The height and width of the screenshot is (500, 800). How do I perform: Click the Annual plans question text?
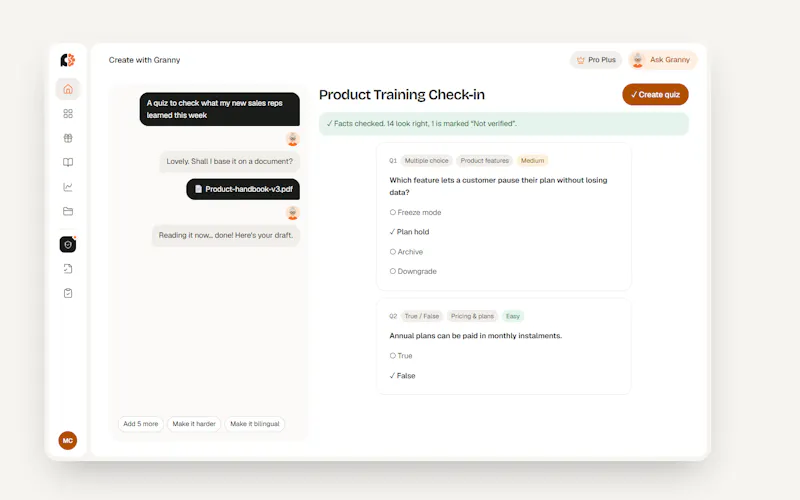pyautogui.click(x=476, y=336)
